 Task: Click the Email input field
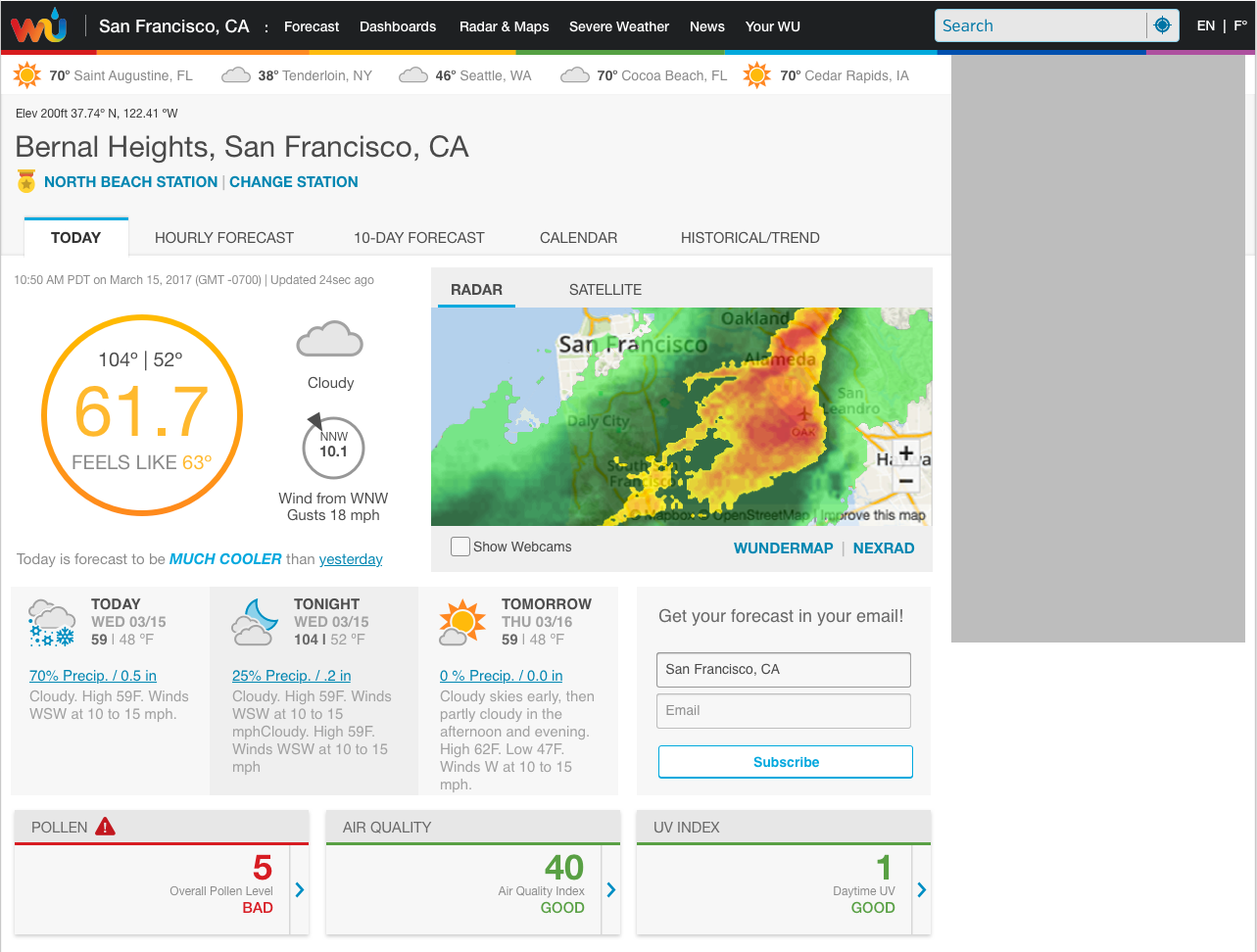784,710
